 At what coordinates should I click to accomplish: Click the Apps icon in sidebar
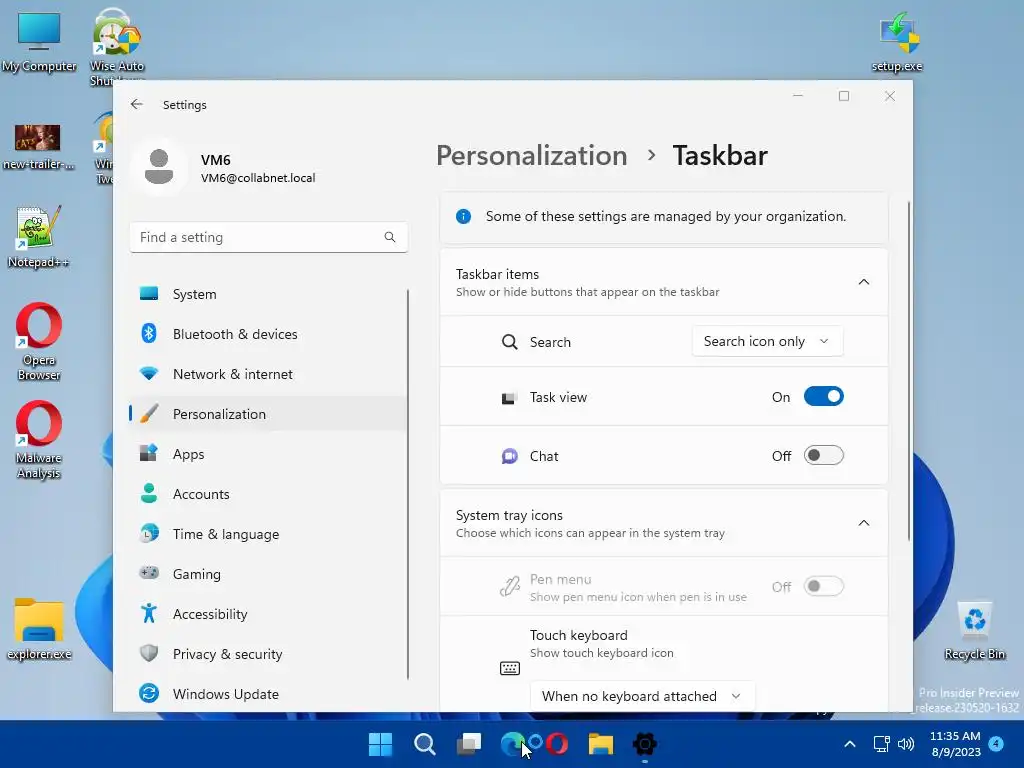[149, 453]
